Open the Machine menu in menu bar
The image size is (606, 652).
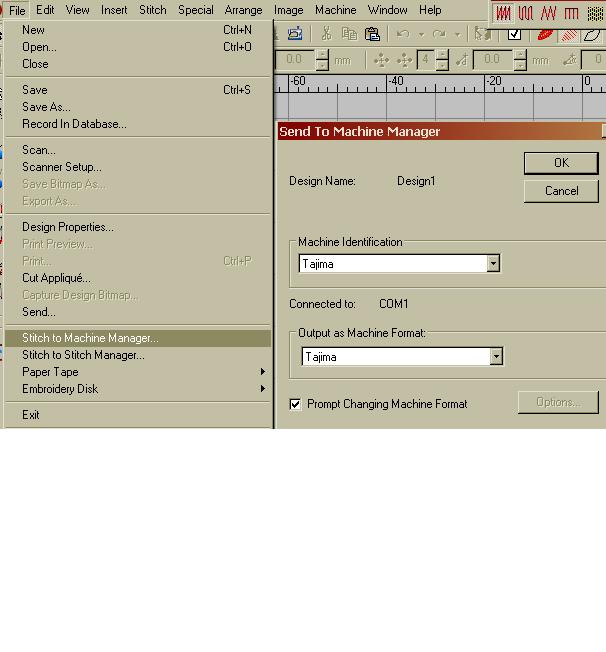pyautogui.click(x=335, y=10)
